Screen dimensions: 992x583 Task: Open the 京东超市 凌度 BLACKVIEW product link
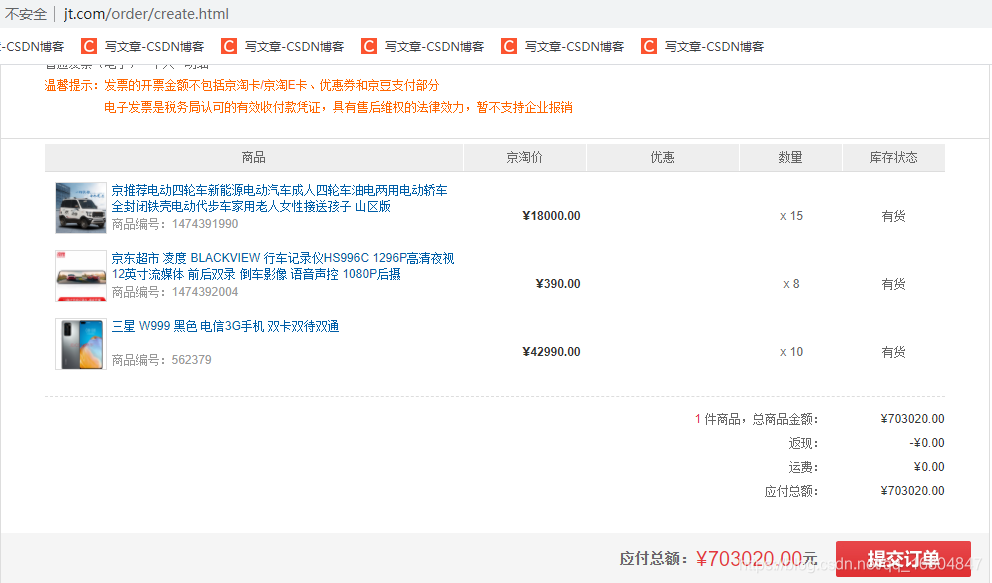click(x=283, y=266)
